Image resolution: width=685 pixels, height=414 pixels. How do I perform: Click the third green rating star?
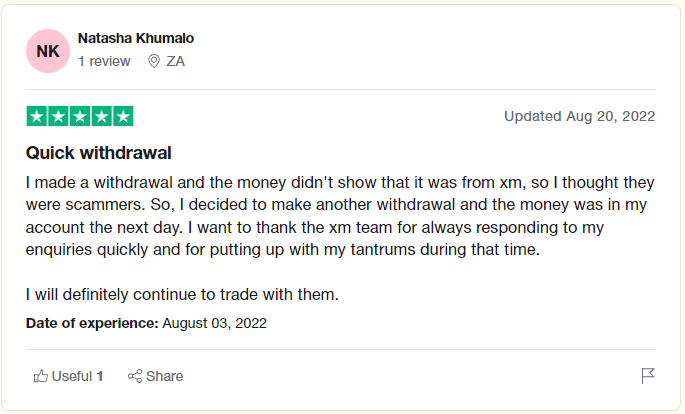[x=80, y=116]
